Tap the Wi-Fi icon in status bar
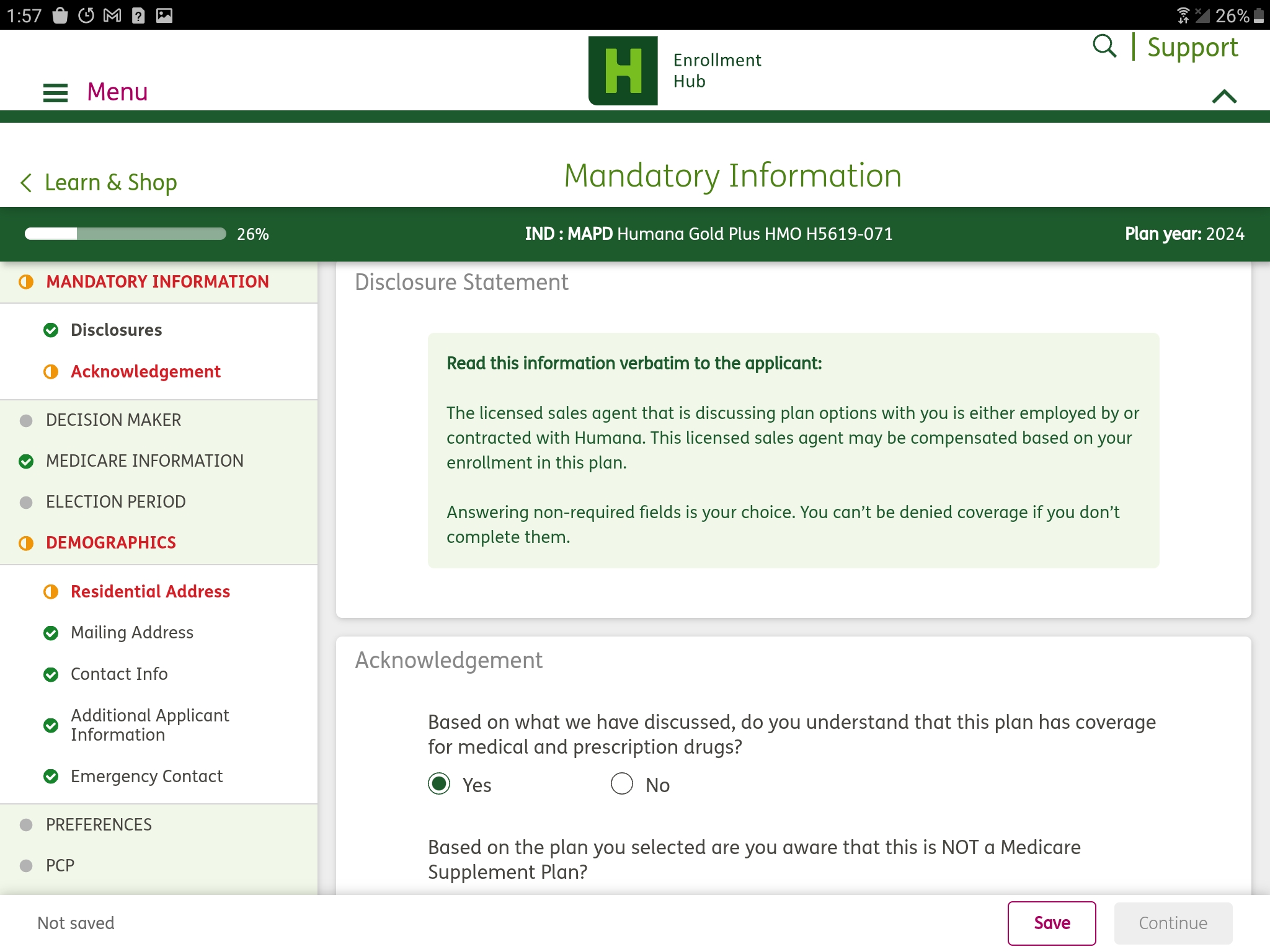Image resolution: width=1270 pixels, height=952 pixels. tap(1183, 15)
